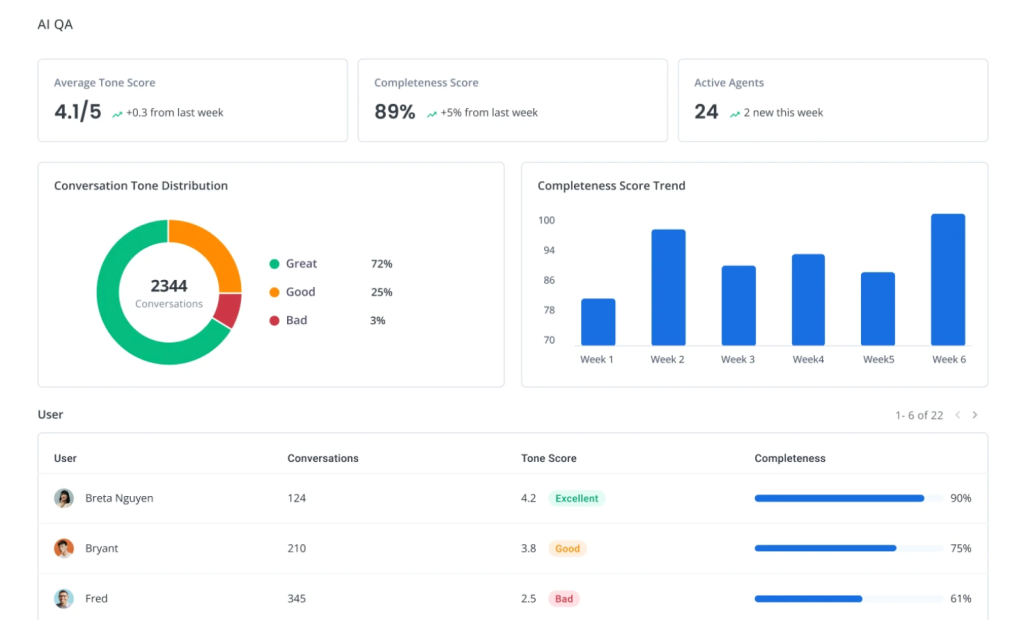Click trend arrow icon in Average Tone Score

click(x=117, y=114)
